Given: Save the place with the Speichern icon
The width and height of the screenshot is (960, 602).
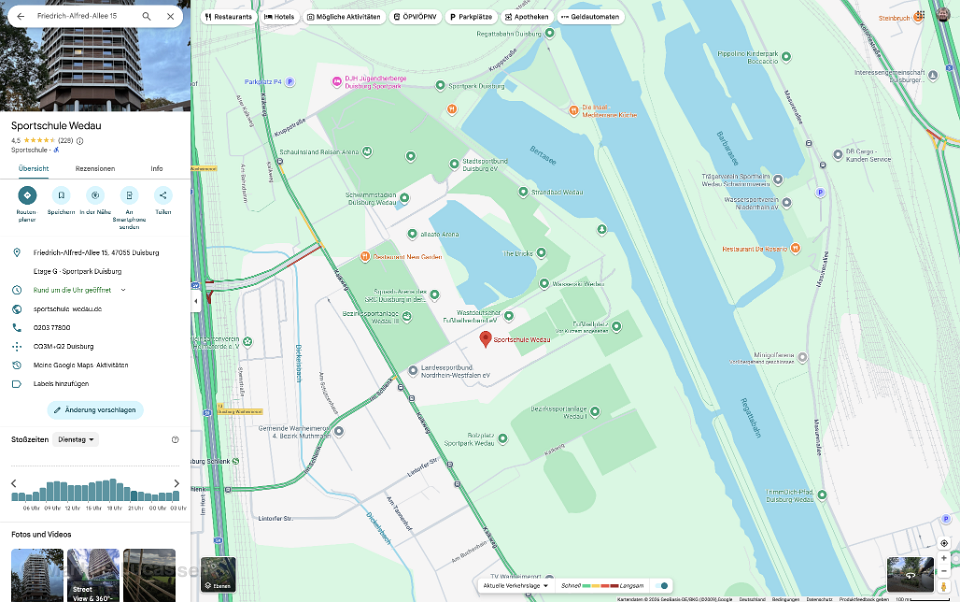Looking at the screenshot, I should pos(61,196).
